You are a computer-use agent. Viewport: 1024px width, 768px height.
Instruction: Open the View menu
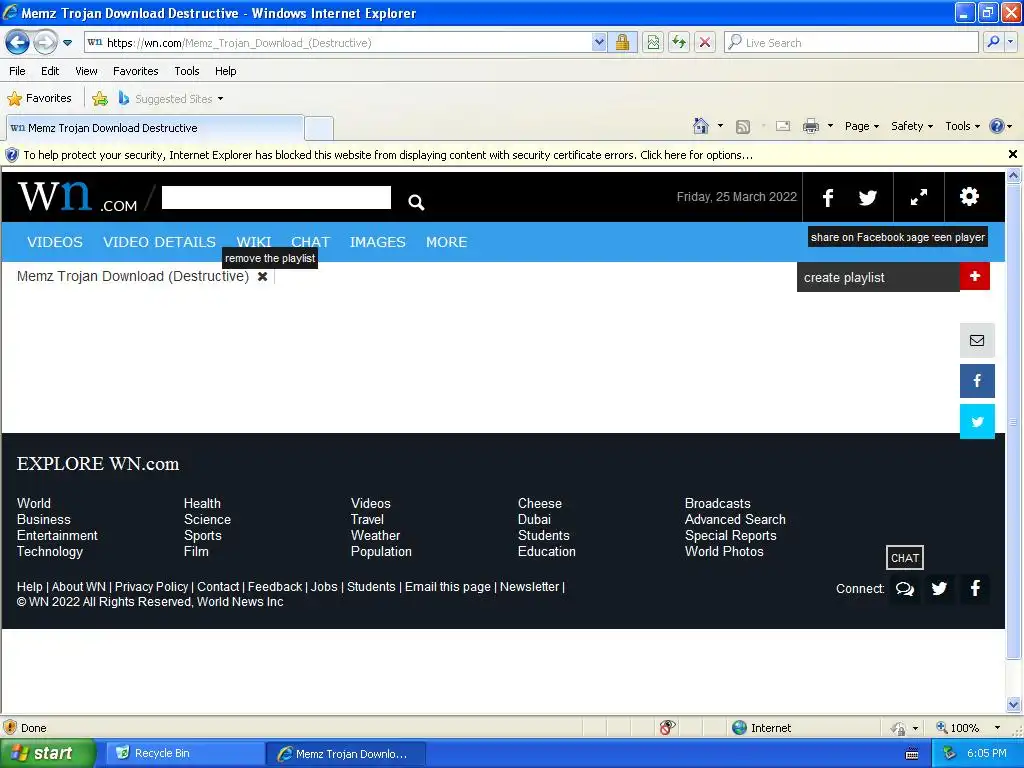point(86,71)
